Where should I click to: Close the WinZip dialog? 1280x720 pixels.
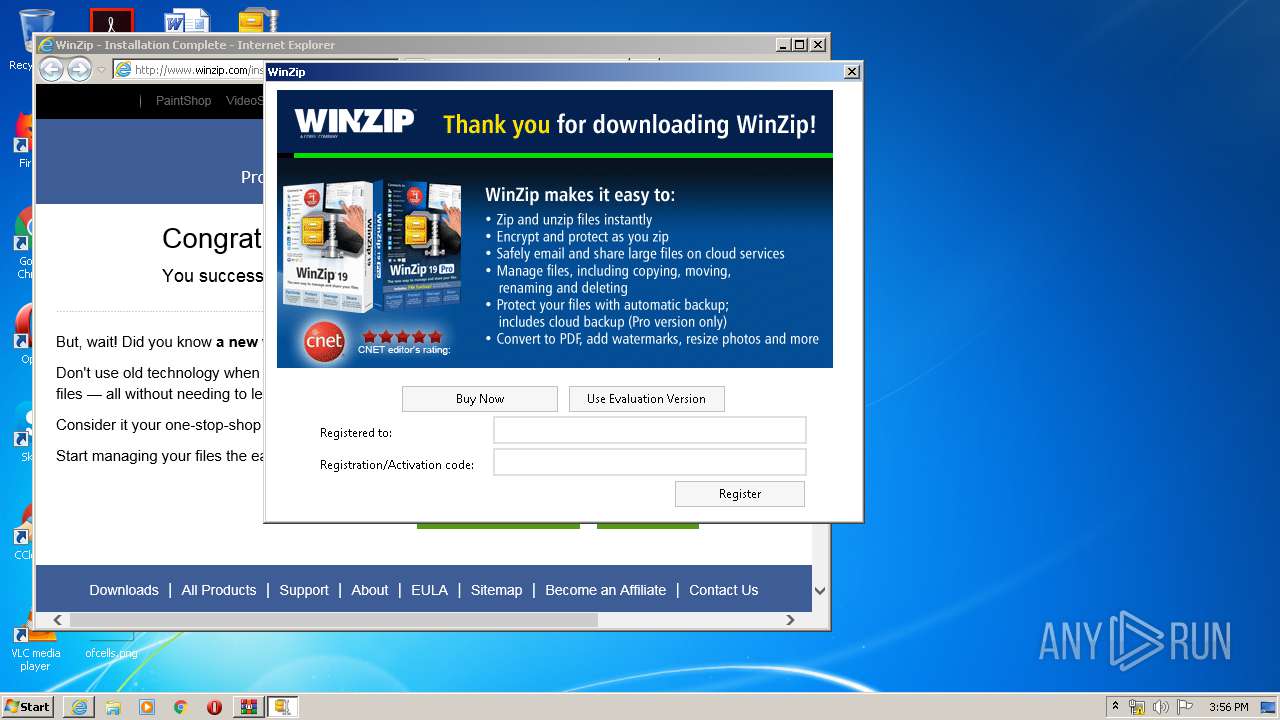[851, 72]
